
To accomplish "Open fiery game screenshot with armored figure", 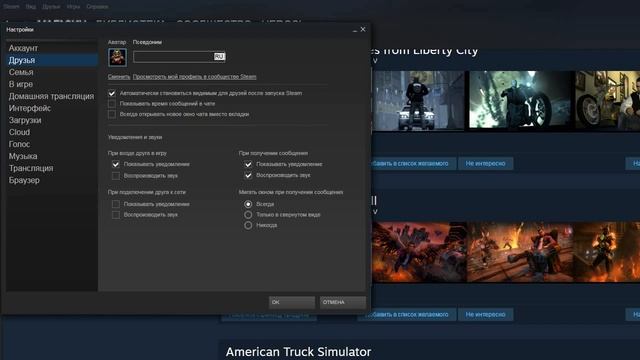I will click(607, 252).
